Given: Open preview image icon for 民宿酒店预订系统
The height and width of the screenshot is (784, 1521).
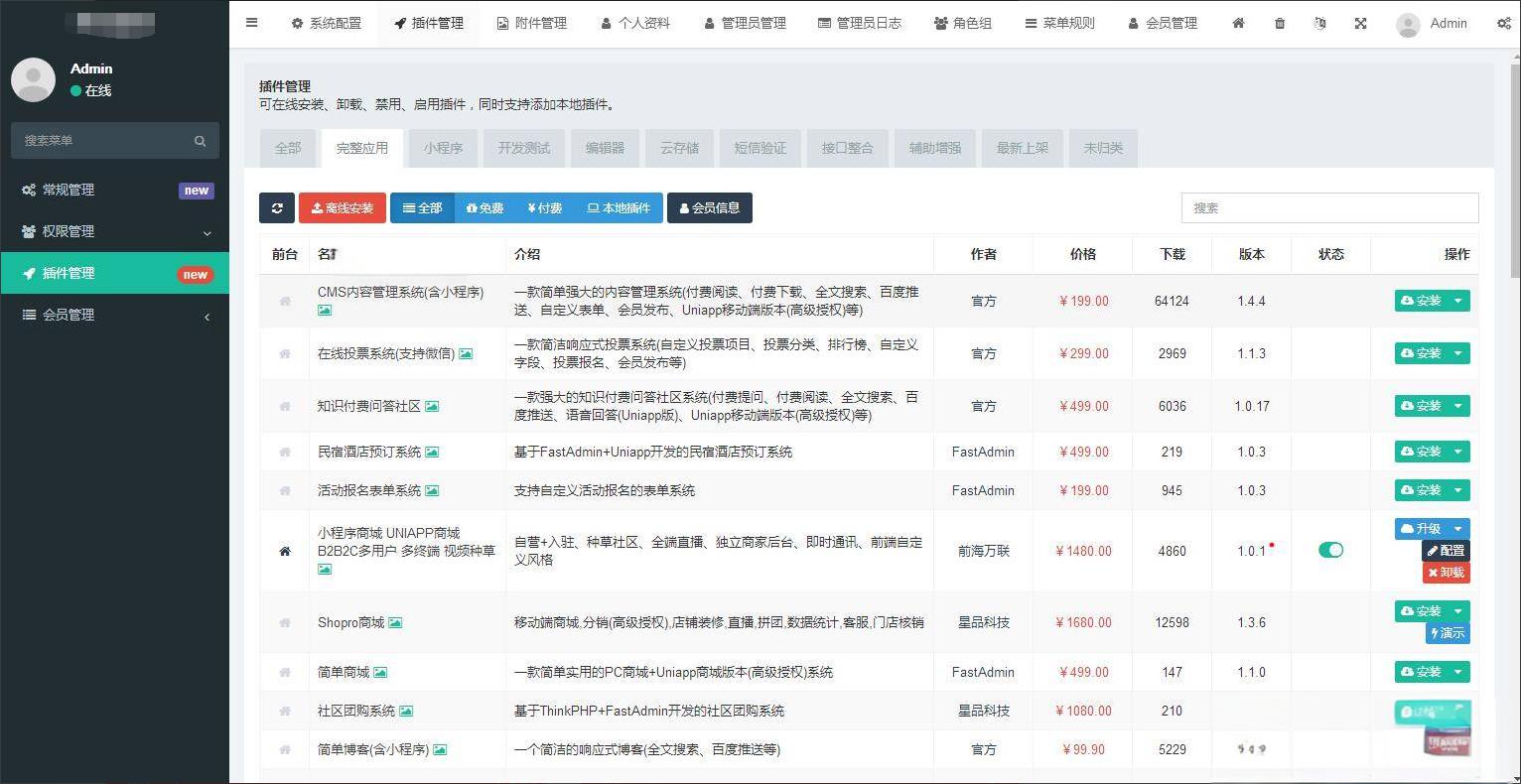Looking at the screenshot, I should [x=432, y=452].
